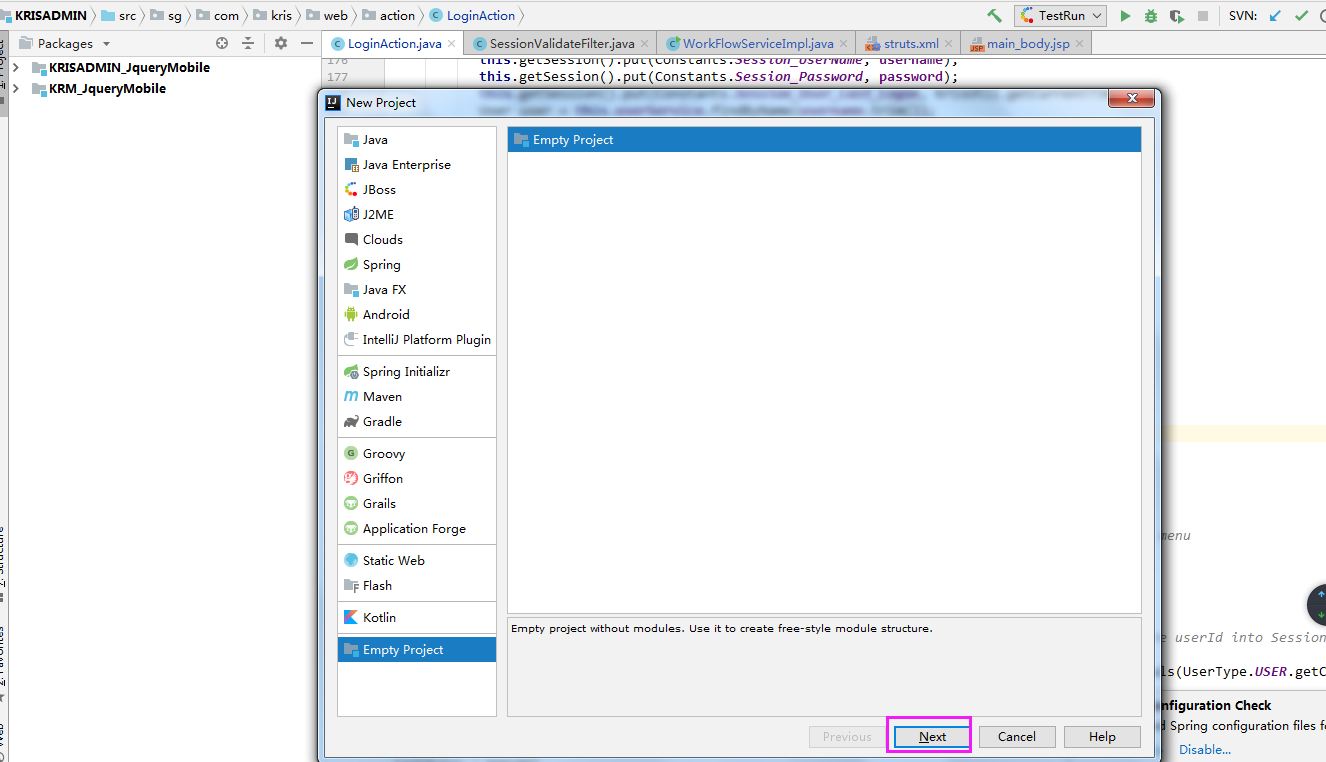
Task: Select Java FX project type
Action: (417, 289)
